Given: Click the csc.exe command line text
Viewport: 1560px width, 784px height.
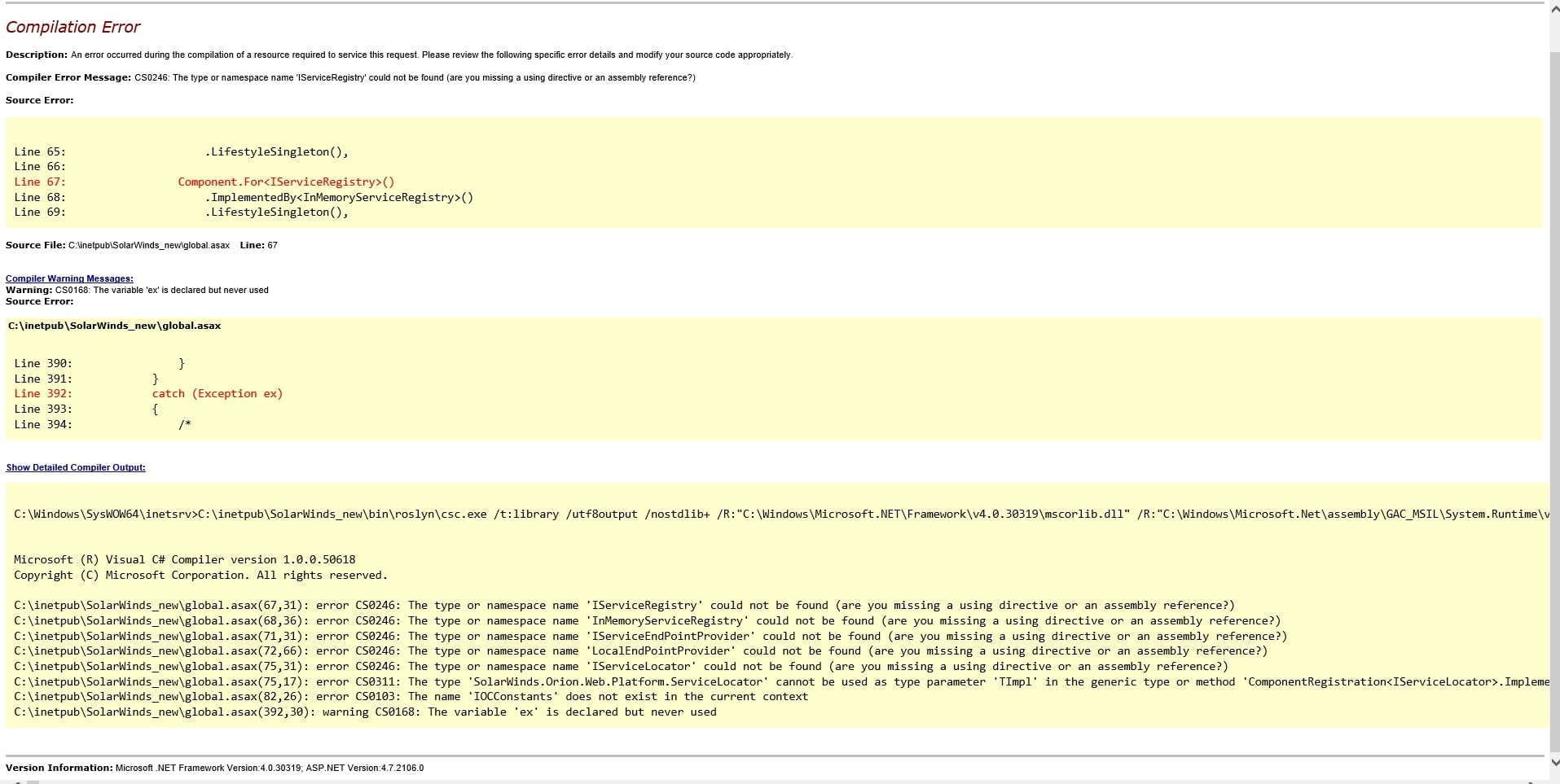Looking at the screenshot, I should pyautogui.click(x=780, y=514).
